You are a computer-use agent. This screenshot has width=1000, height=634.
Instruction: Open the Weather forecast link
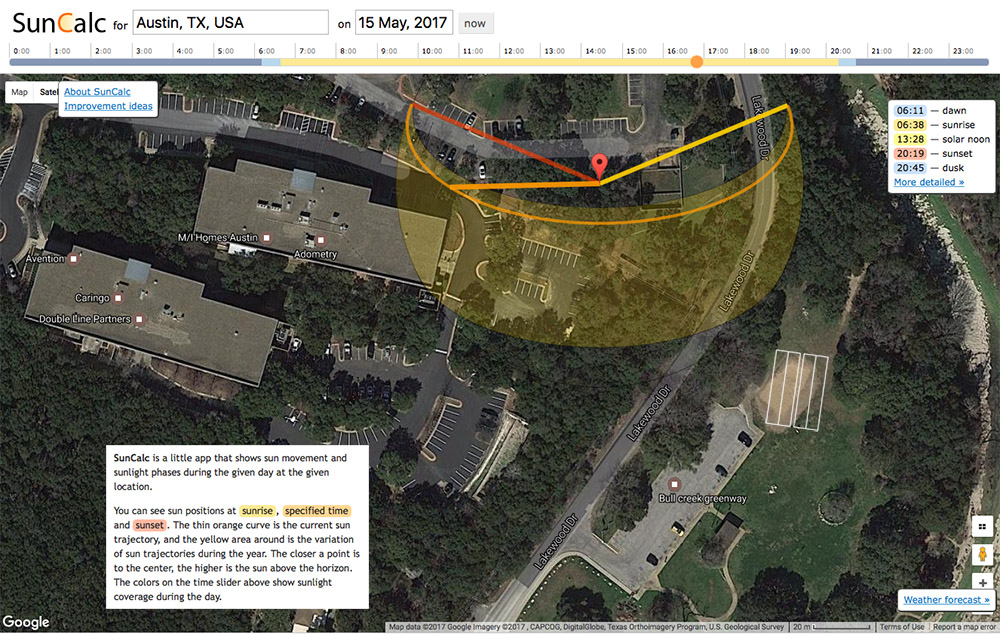[946, 600]
